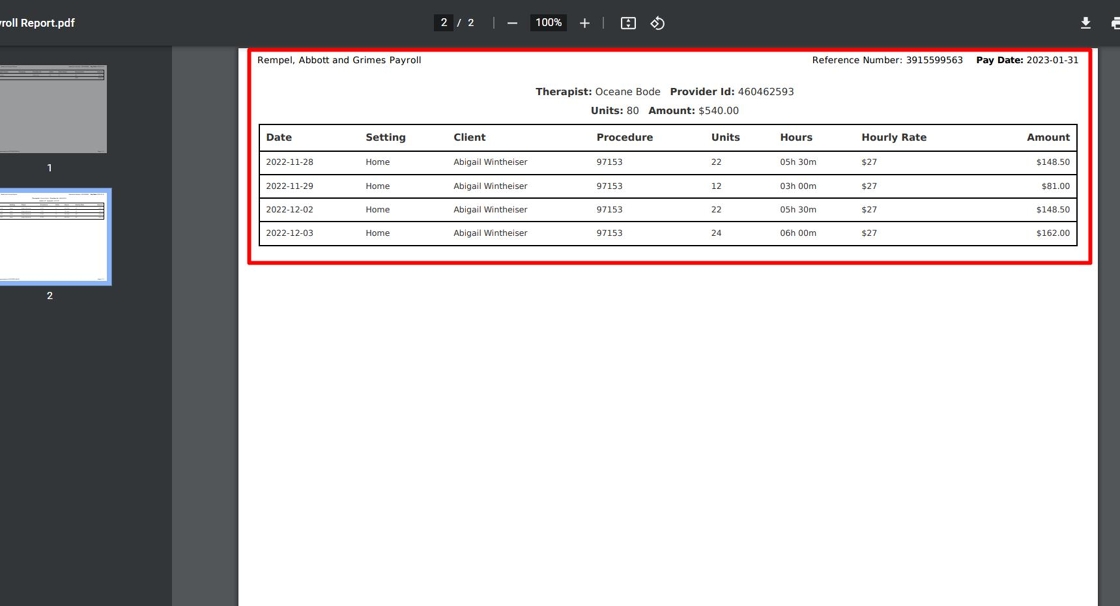
Task: Click procedure 97153 in 2022-11-29 row
Action: pos(609,186)
